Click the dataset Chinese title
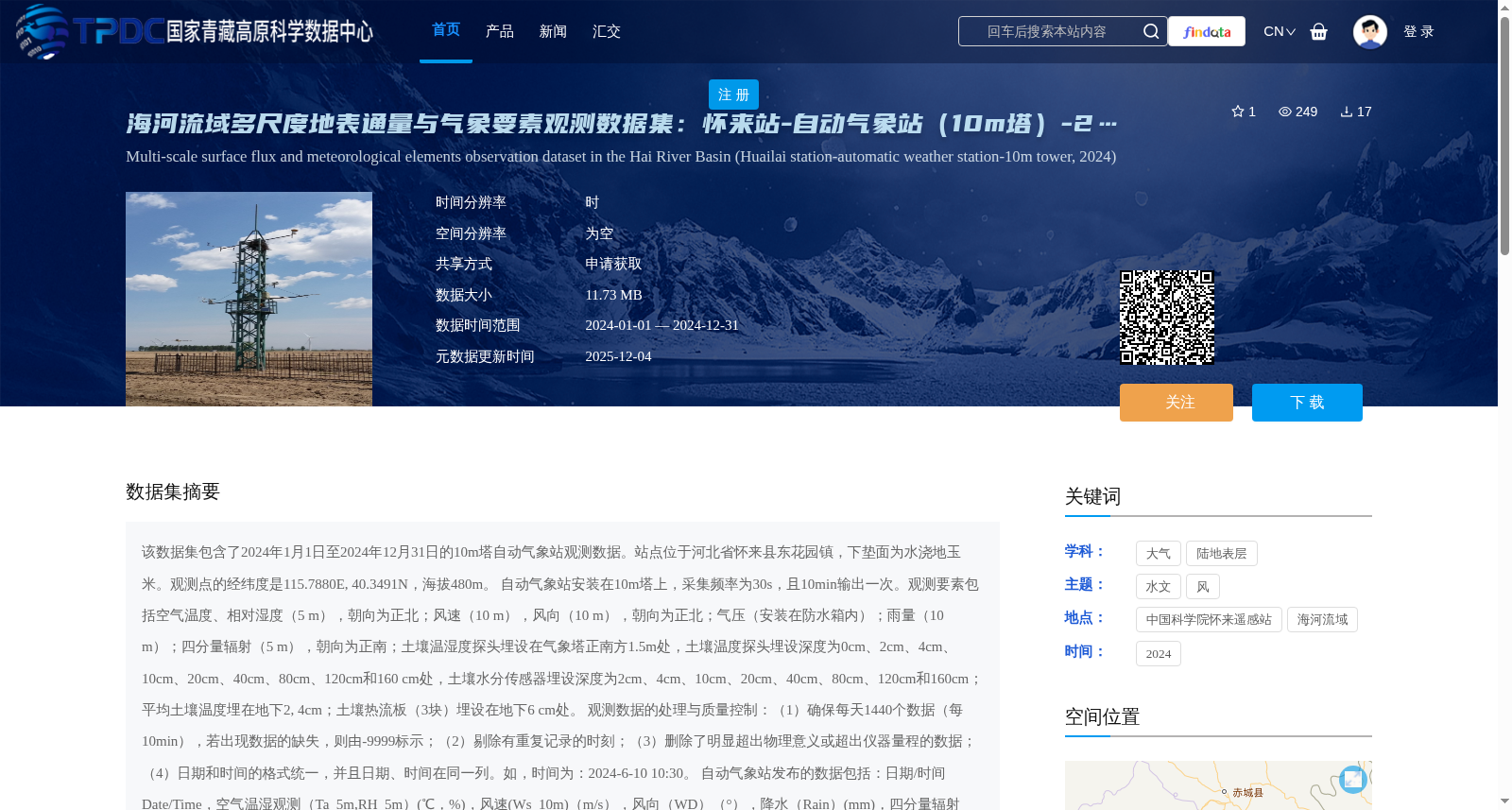 tap(621, 124)
